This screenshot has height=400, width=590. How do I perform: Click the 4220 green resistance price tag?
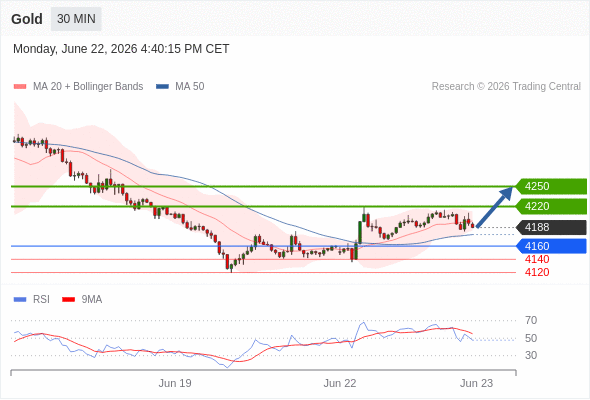tap(550, 206)
